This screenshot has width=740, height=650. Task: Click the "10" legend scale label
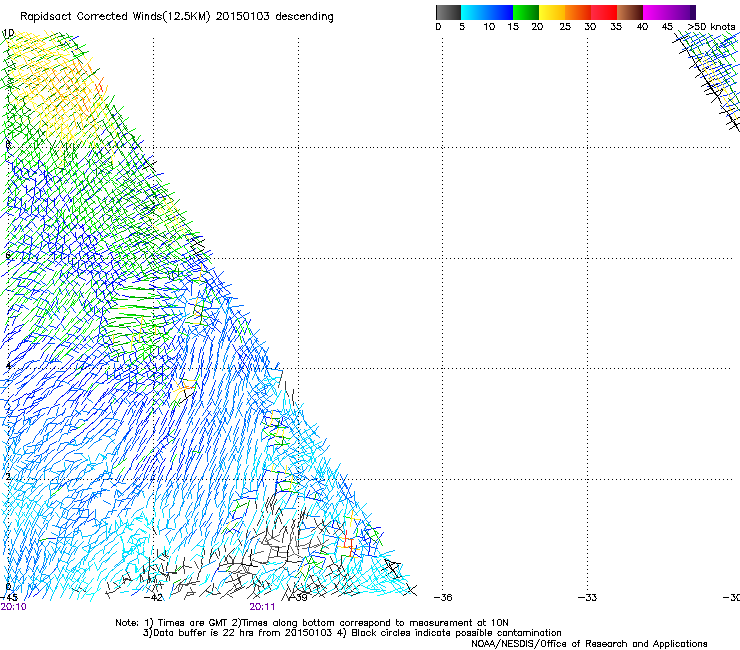489,27
